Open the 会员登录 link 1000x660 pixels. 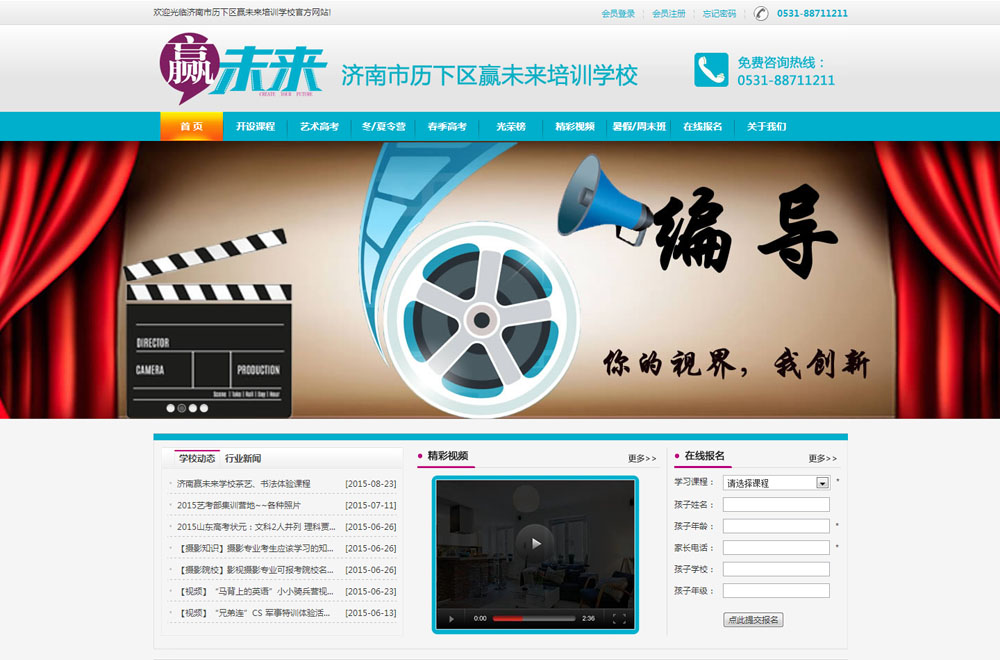pos(618,14)
